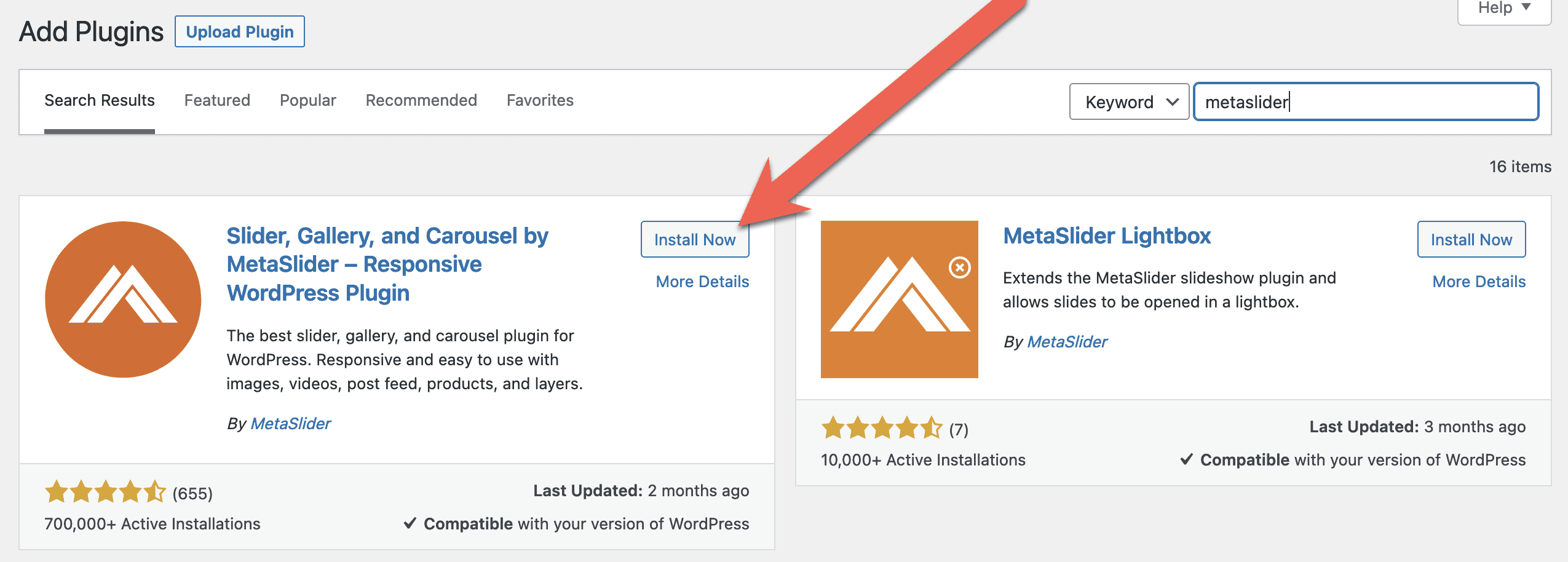
Task: Click the round orange MetaSlider plugin icon
Action: (x=123, y=299)
